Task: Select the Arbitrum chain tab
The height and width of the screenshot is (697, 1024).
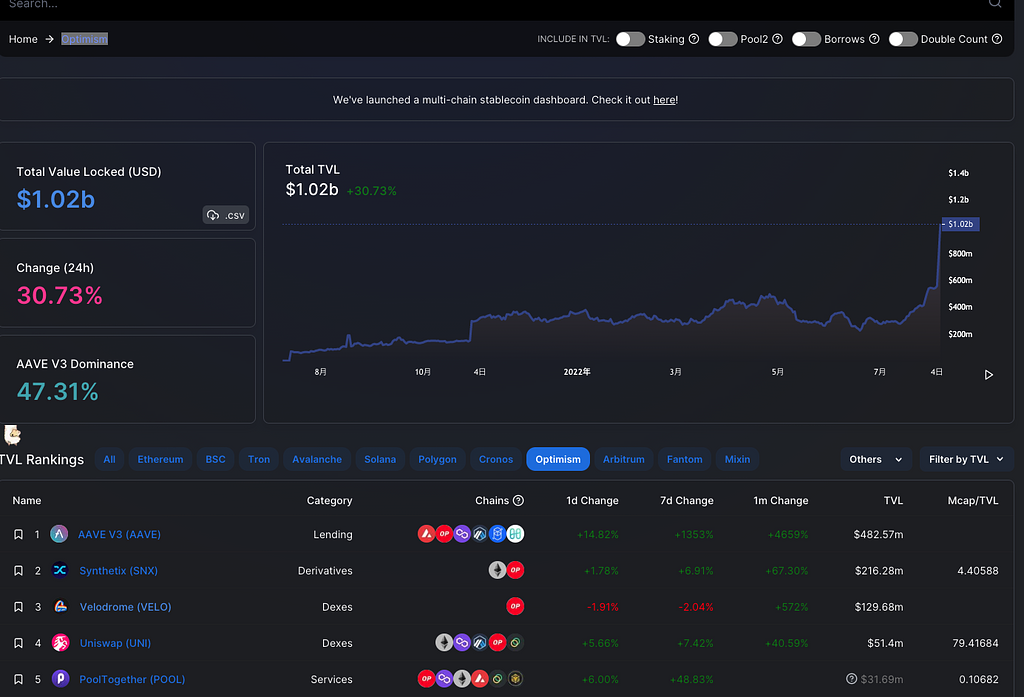Action: point(623,460)
